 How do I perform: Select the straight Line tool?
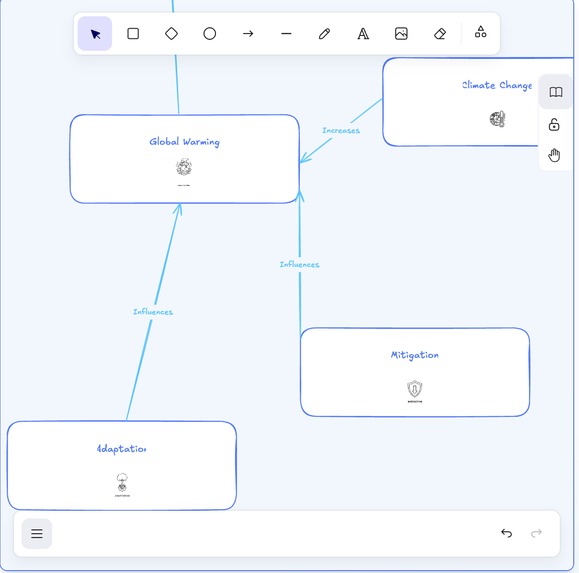[286, 34]
